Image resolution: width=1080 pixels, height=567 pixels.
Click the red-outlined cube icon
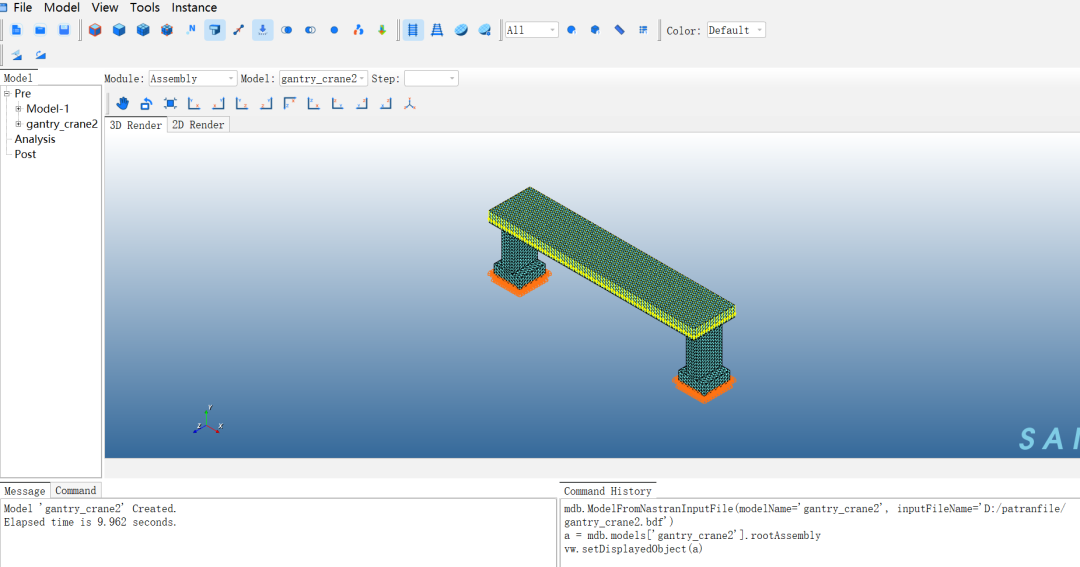[95, 30]
